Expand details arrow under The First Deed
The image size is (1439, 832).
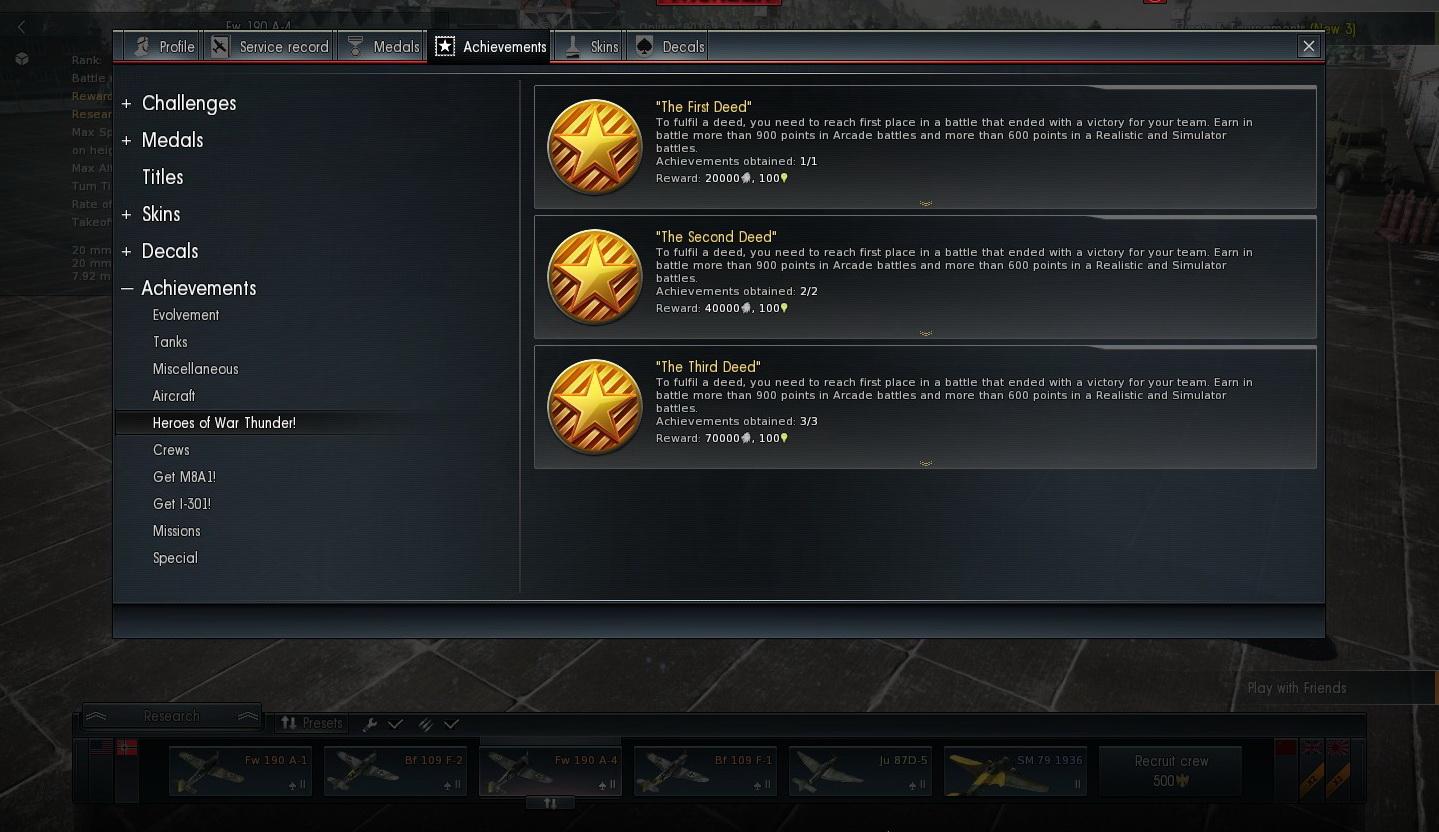click(926, 203)
